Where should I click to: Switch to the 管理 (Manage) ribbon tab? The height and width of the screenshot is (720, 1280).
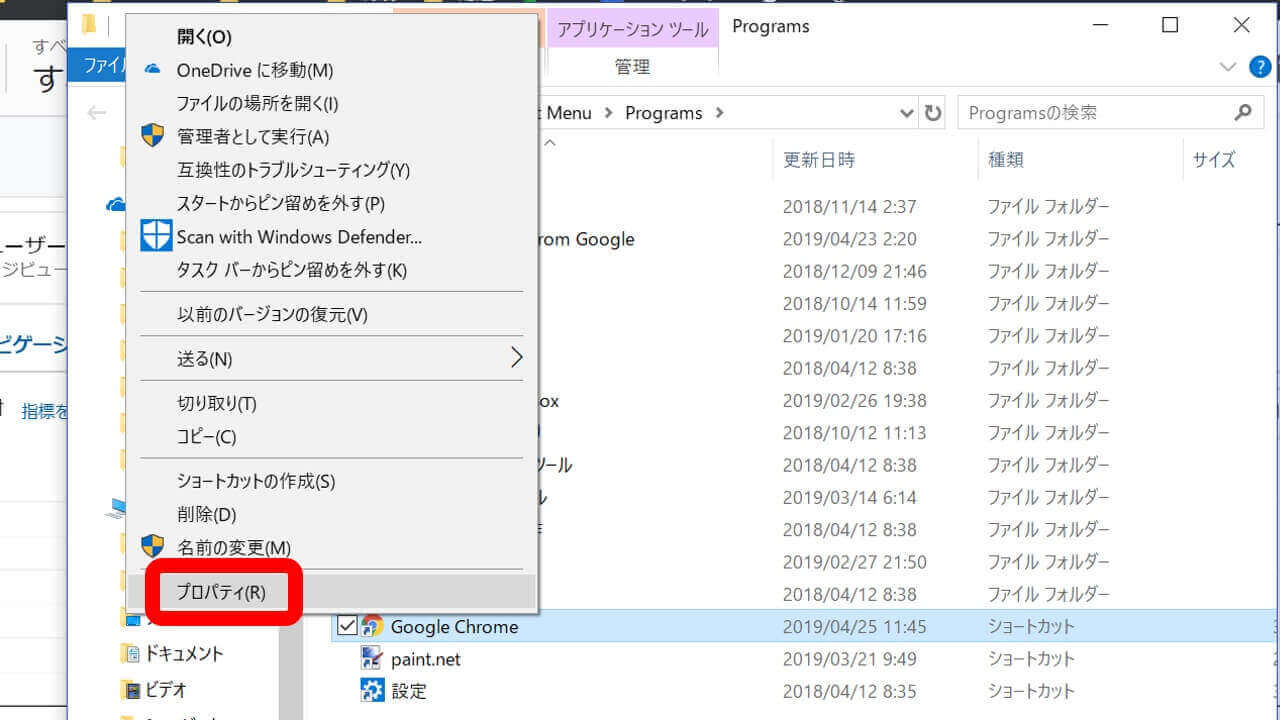(x=632, y=67)
